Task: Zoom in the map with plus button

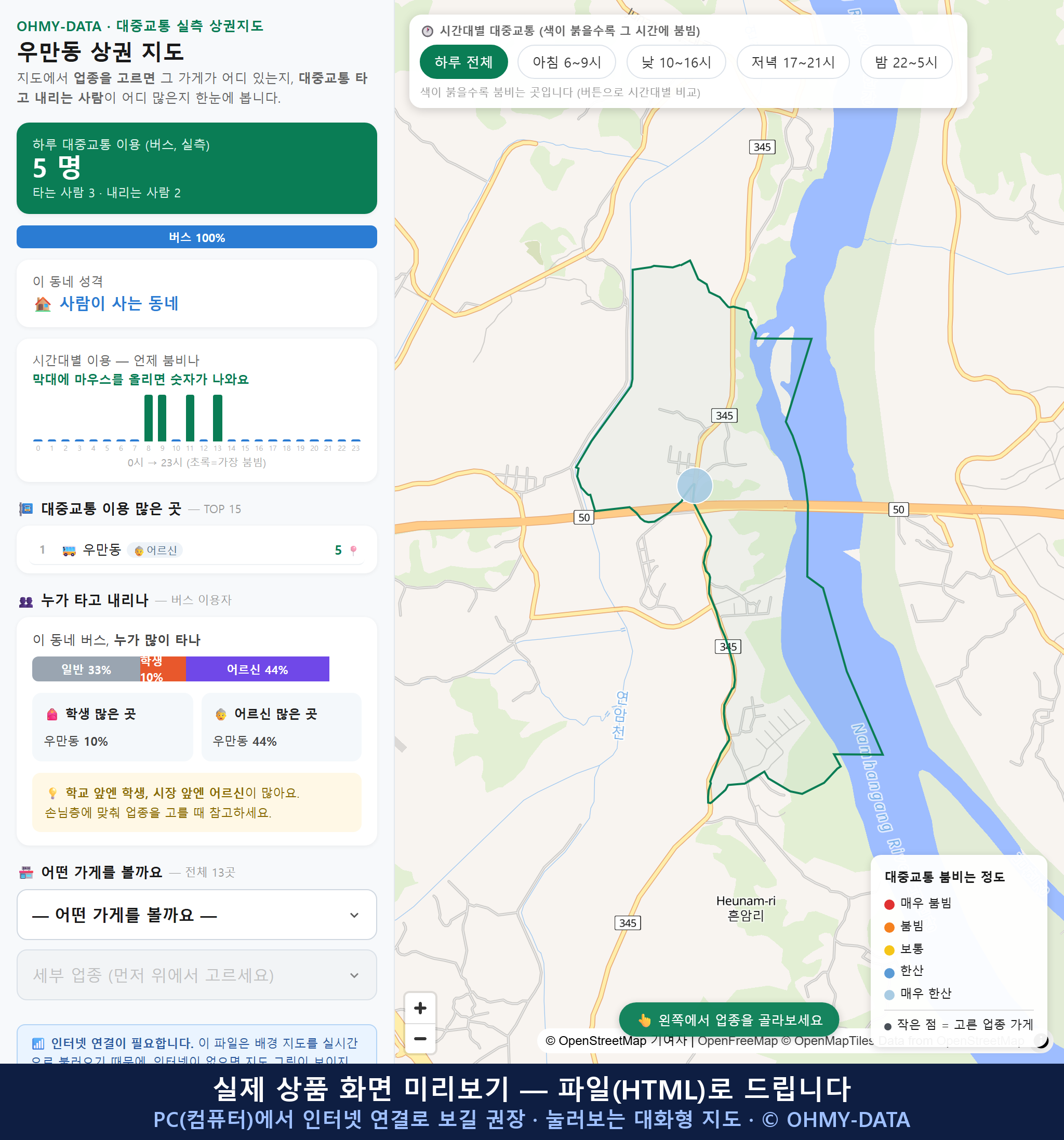Action: (x=420, y=1008)
